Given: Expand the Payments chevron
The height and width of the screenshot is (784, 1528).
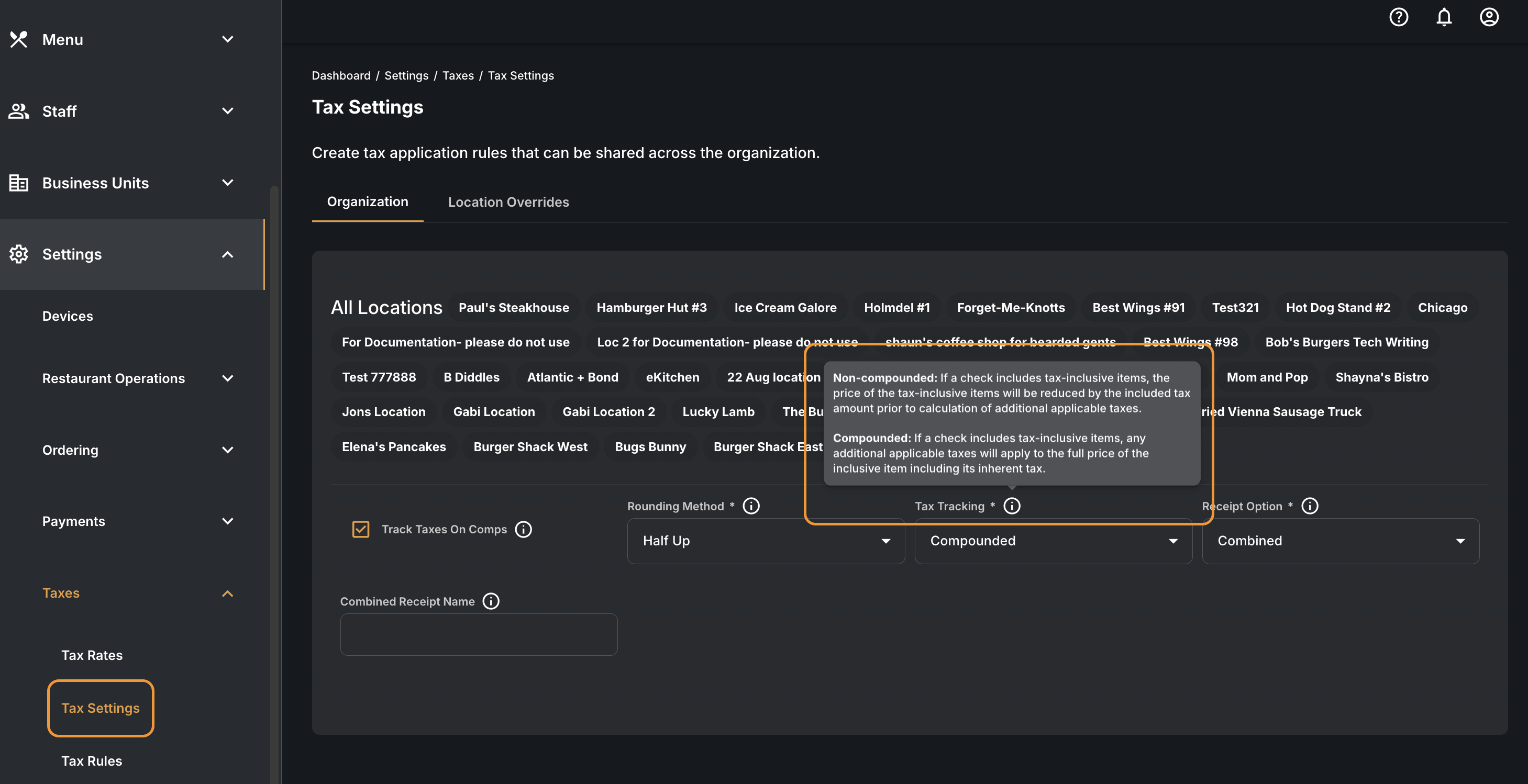Looking at the screenshot, I should 227,521.
